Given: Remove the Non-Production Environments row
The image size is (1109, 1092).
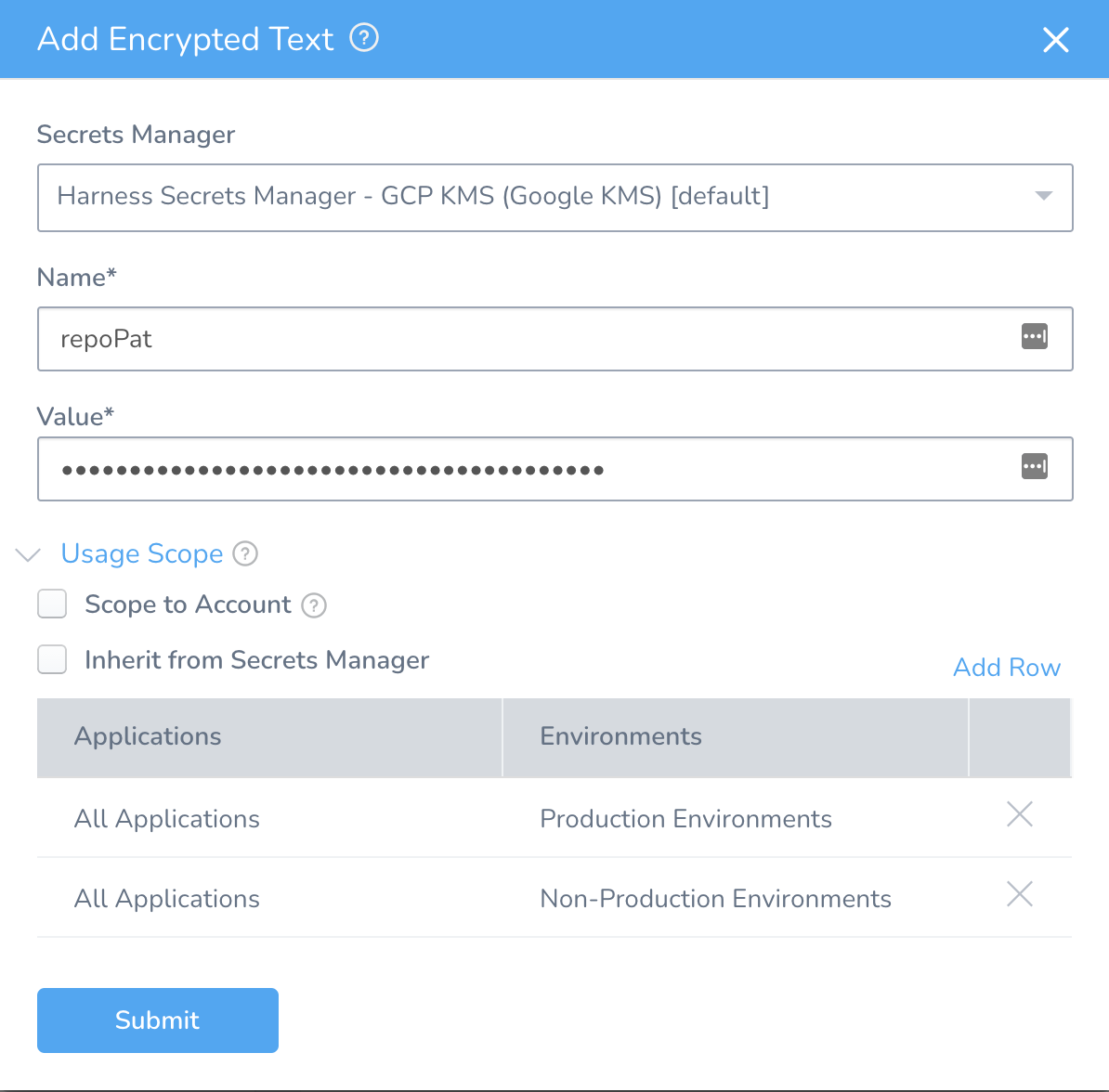Looking at the screenshot, I should [1020, 895].
